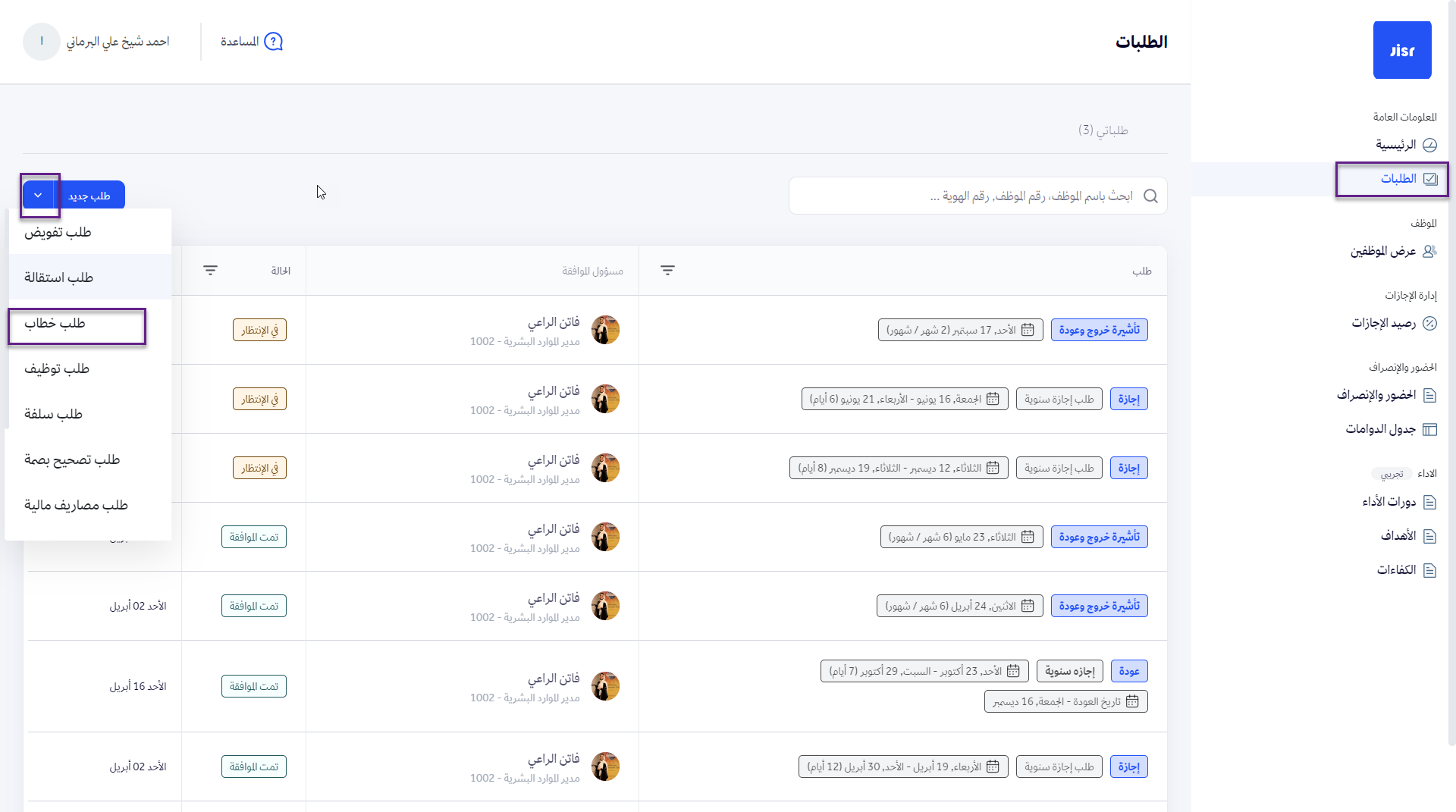1456x812 pixels.
Task: Click the Jisr logo icon
Action: 1401,50
